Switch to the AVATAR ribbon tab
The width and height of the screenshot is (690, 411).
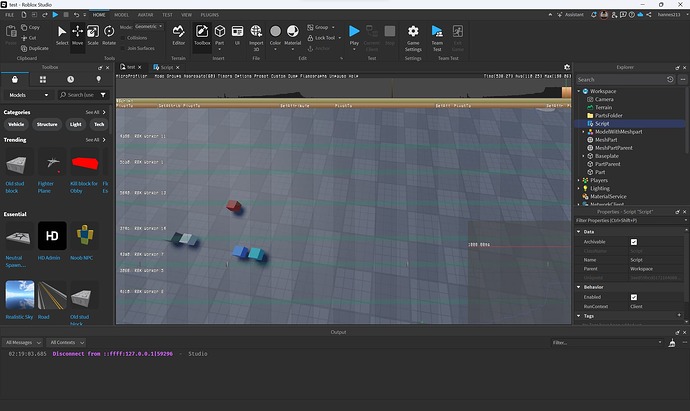coord(145,15)
